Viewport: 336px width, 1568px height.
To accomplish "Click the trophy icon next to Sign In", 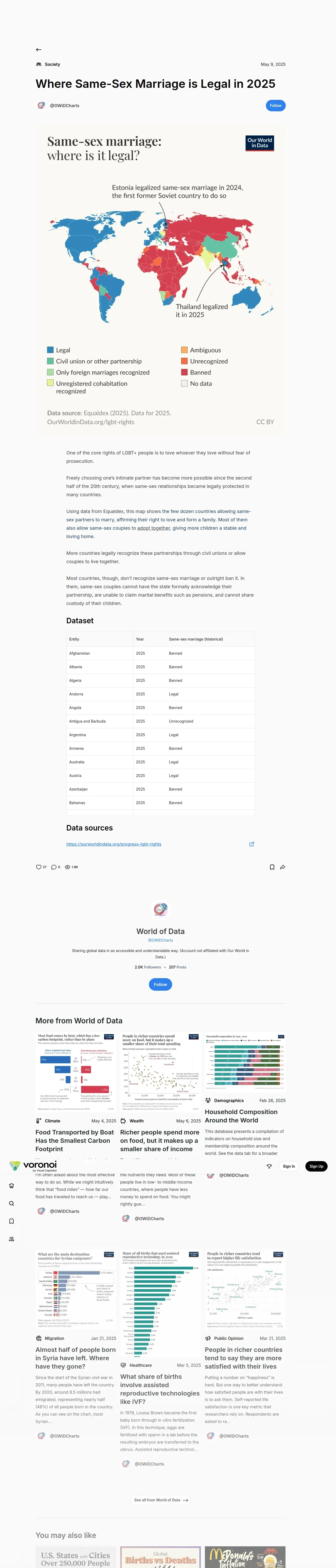I will pyautogui.click(x=269, y=1166).
